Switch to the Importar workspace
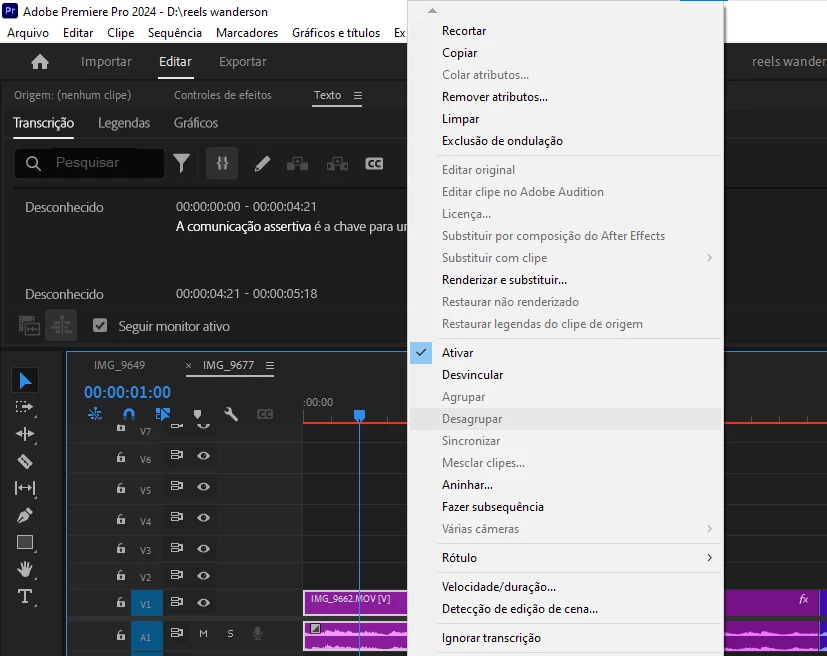The height and width of the screenshot is (656, 827). pyautogui.click(x=106, y=62)
